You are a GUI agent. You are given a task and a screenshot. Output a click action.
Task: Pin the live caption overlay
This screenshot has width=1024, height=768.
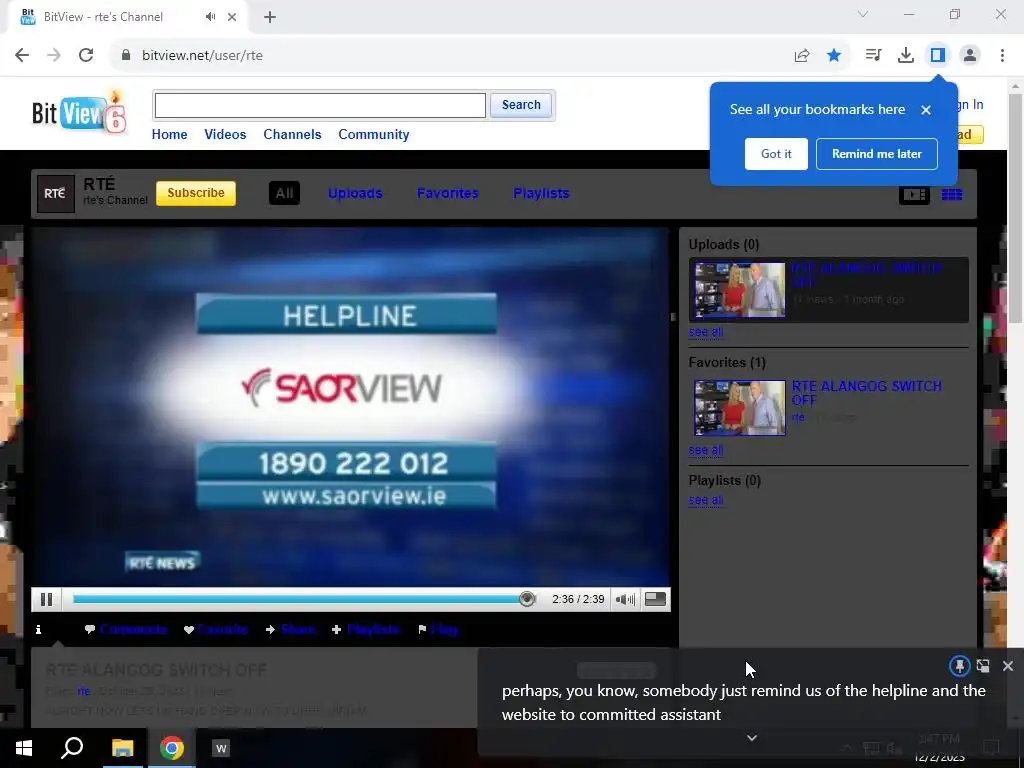coord(959,666)
